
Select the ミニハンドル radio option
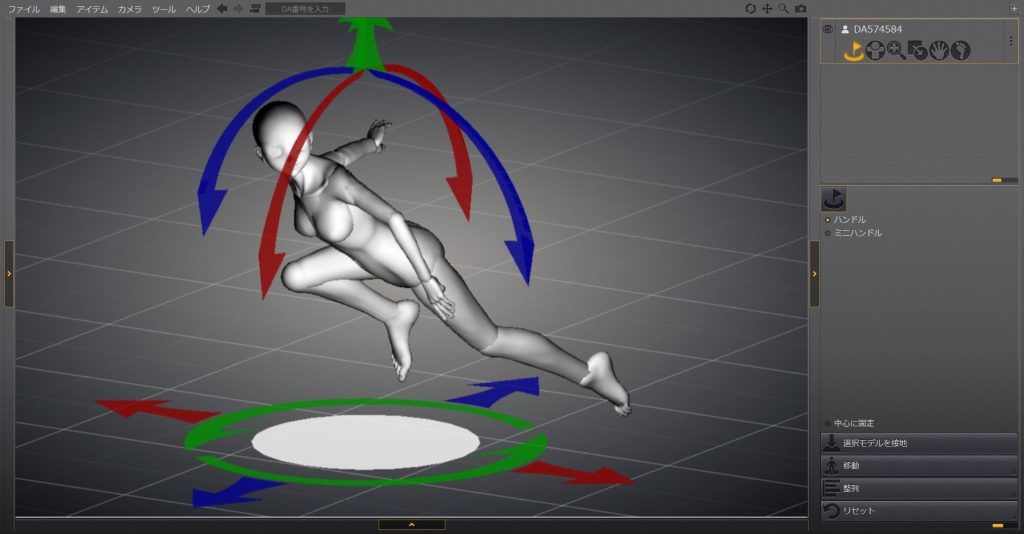tap(827, 233)
